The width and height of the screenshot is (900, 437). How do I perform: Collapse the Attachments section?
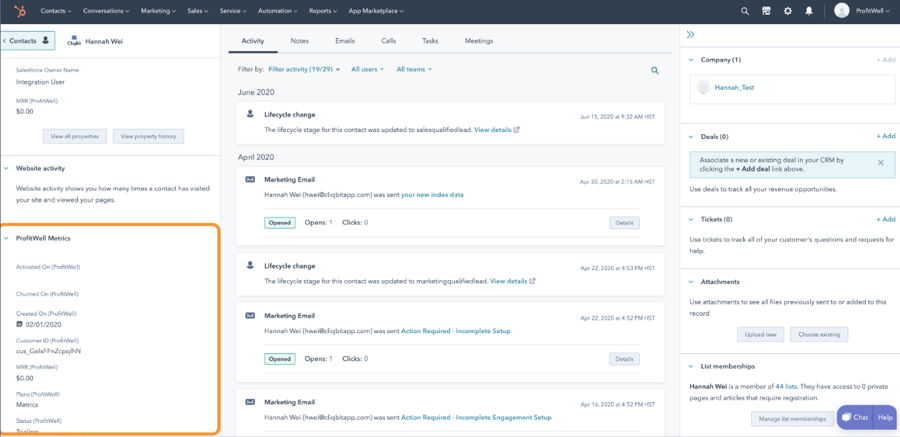(x=690, y=281)
